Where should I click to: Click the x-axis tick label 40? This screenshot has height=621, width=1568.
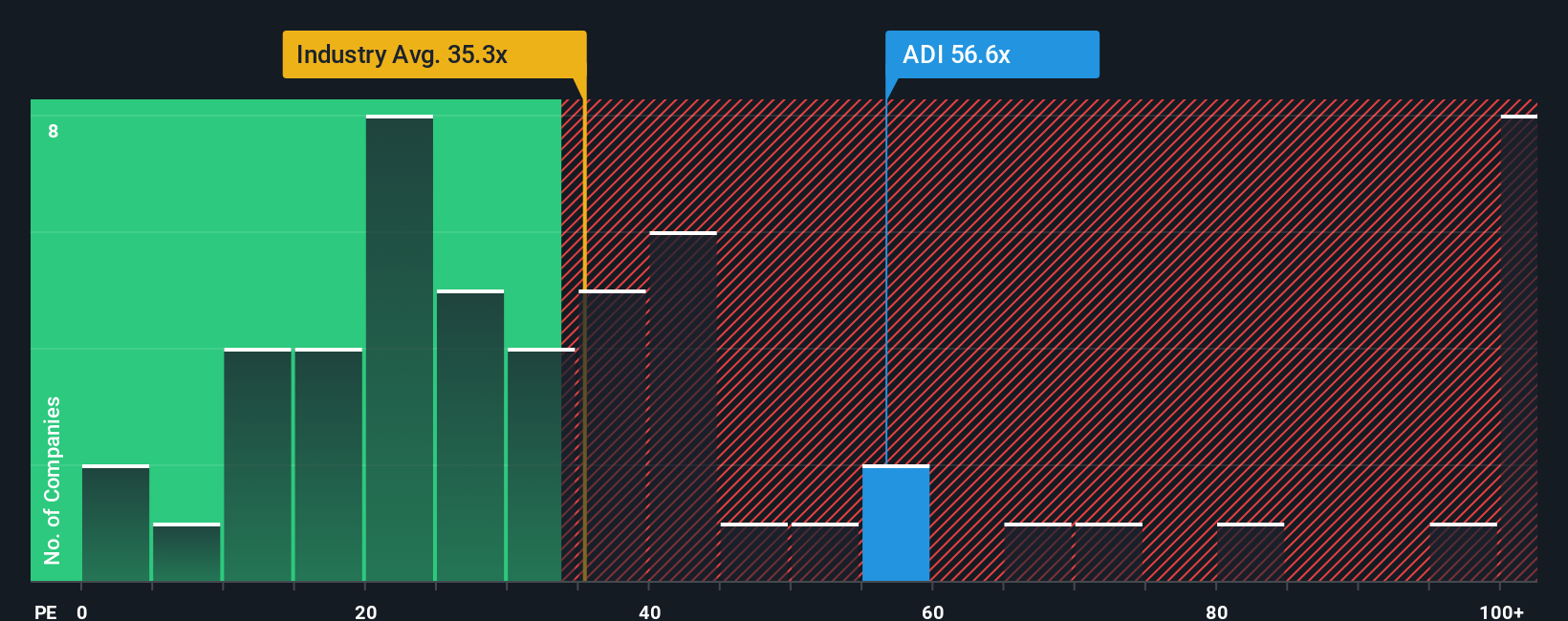tap(650, 611)
